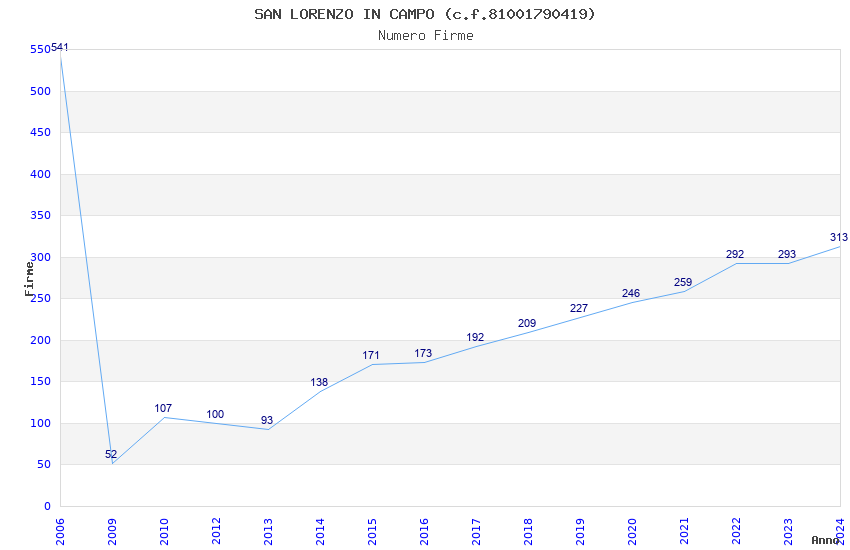The height and width of the screenshot is (550, 850).
Task: Select the data label 93
Action: (x=267, y=420)
